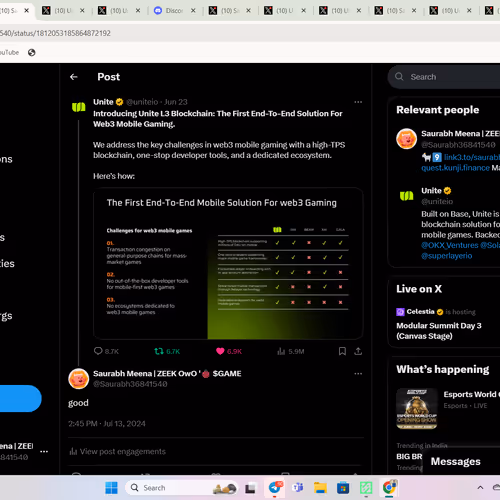Click magnifier icon in X search box
The image size is (500, 500).
click(x=399, y=77)
